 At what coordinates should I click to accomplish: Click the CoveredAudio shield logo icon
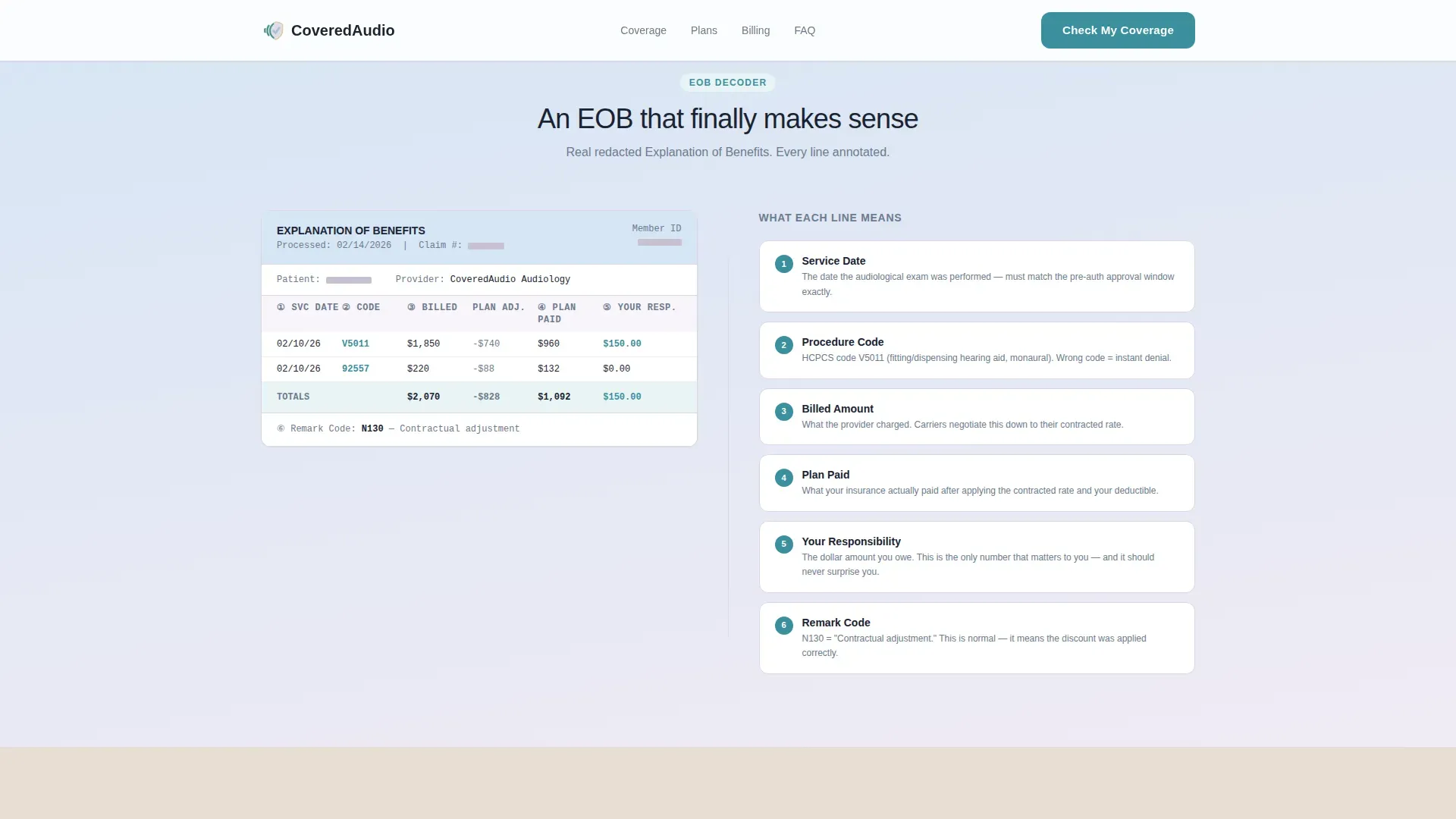tap(274, 30)
